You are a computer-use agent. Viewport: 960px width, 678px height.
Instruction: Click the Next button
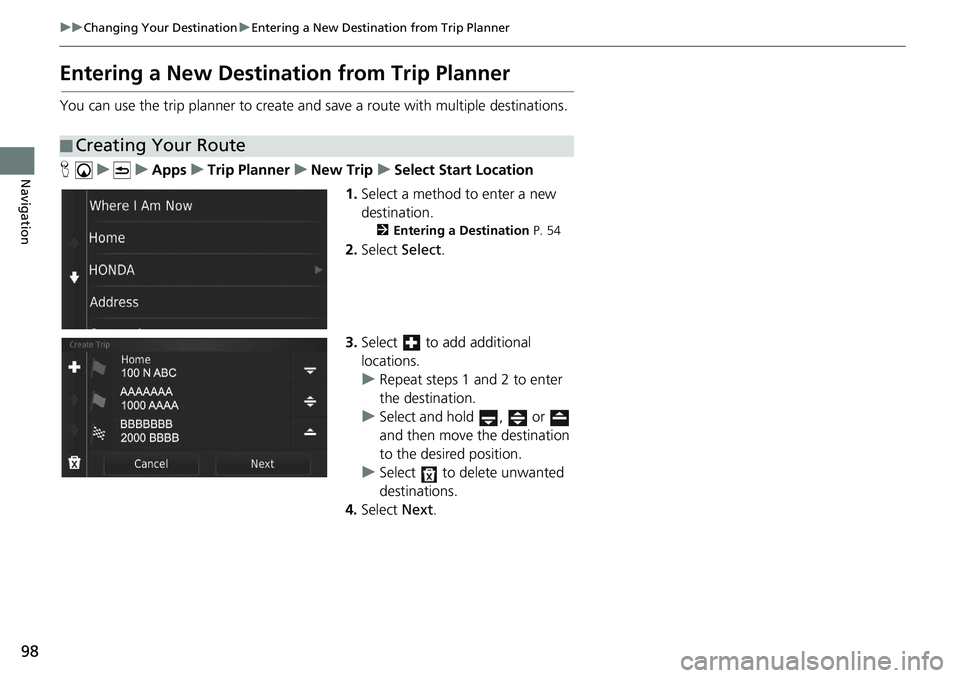click(262, 464)
